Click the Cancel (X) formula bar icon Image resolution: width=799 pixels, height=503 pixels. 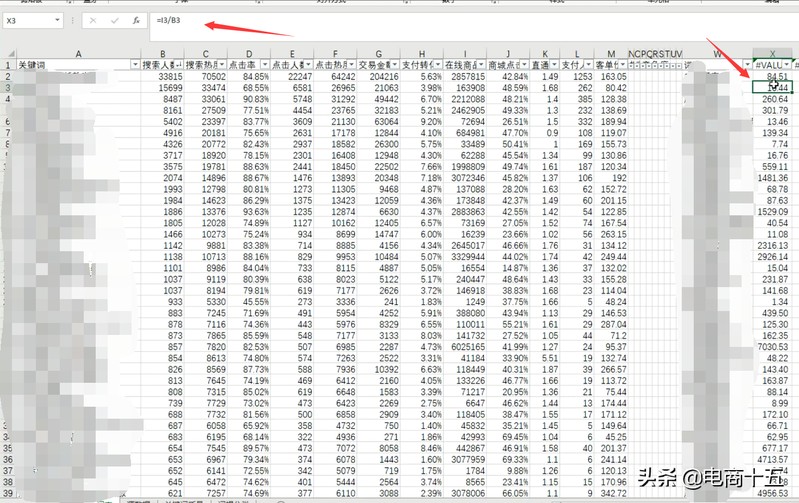(92, 21)
